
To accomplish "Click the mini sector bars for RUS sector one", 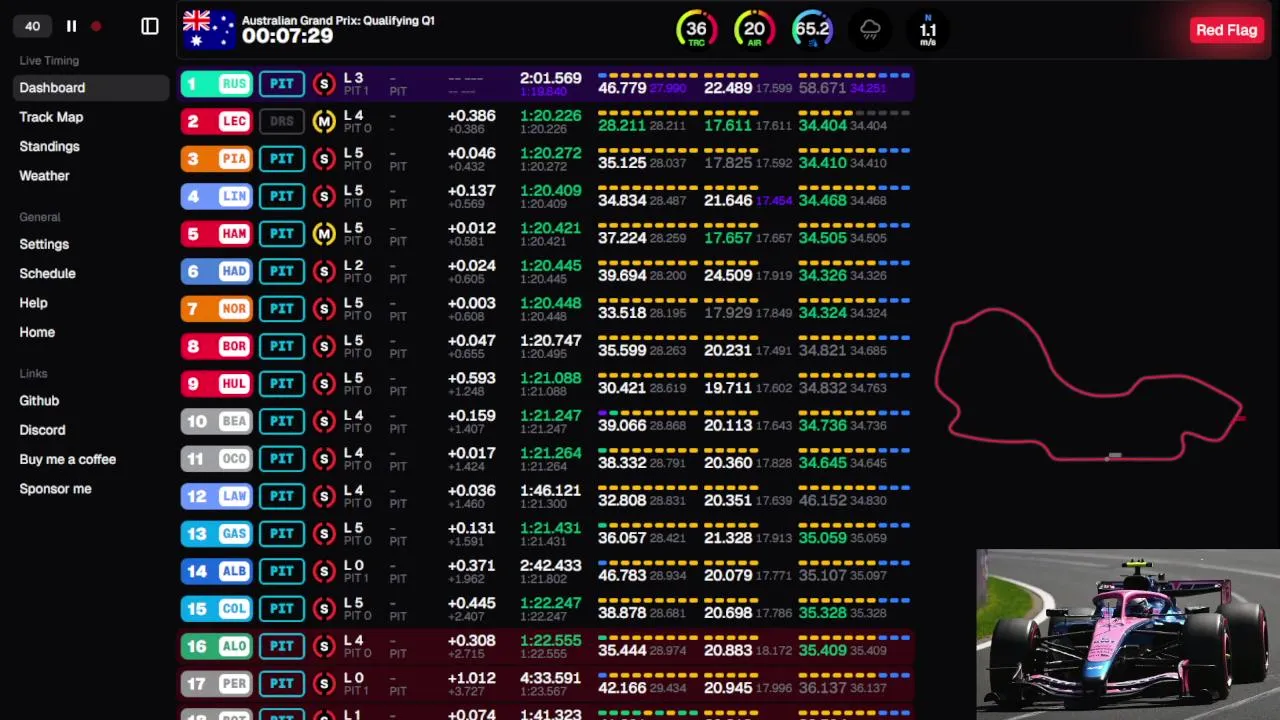I will pyautogui.click(x=646, y=75).
